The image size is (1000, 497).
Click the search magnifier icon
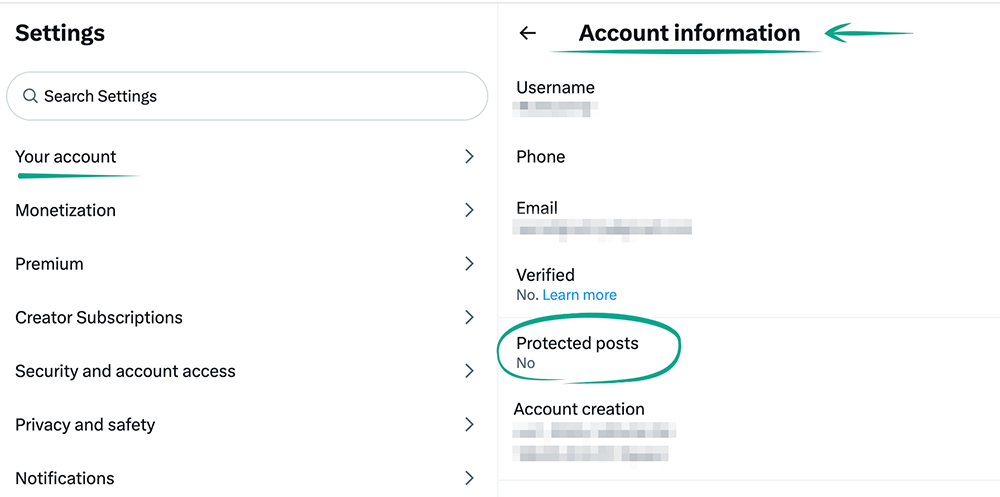pyautogui.click(x=30, y=97)
